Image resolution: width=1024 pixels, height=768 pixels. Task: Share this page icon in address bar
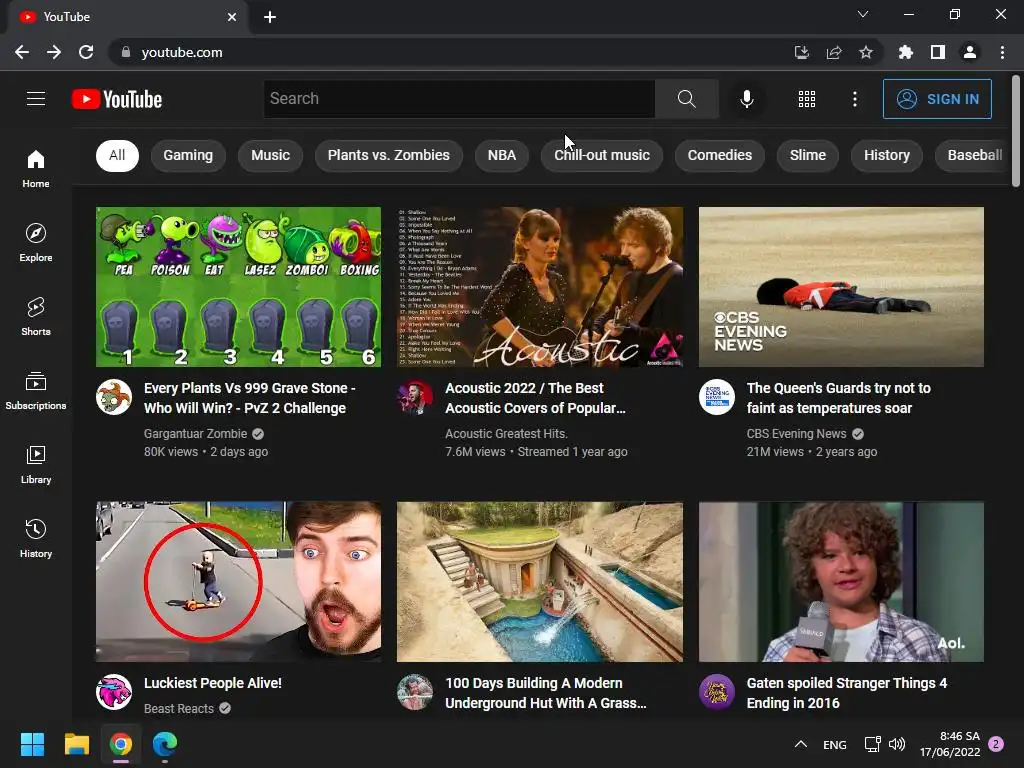click(x=834, y=52)
